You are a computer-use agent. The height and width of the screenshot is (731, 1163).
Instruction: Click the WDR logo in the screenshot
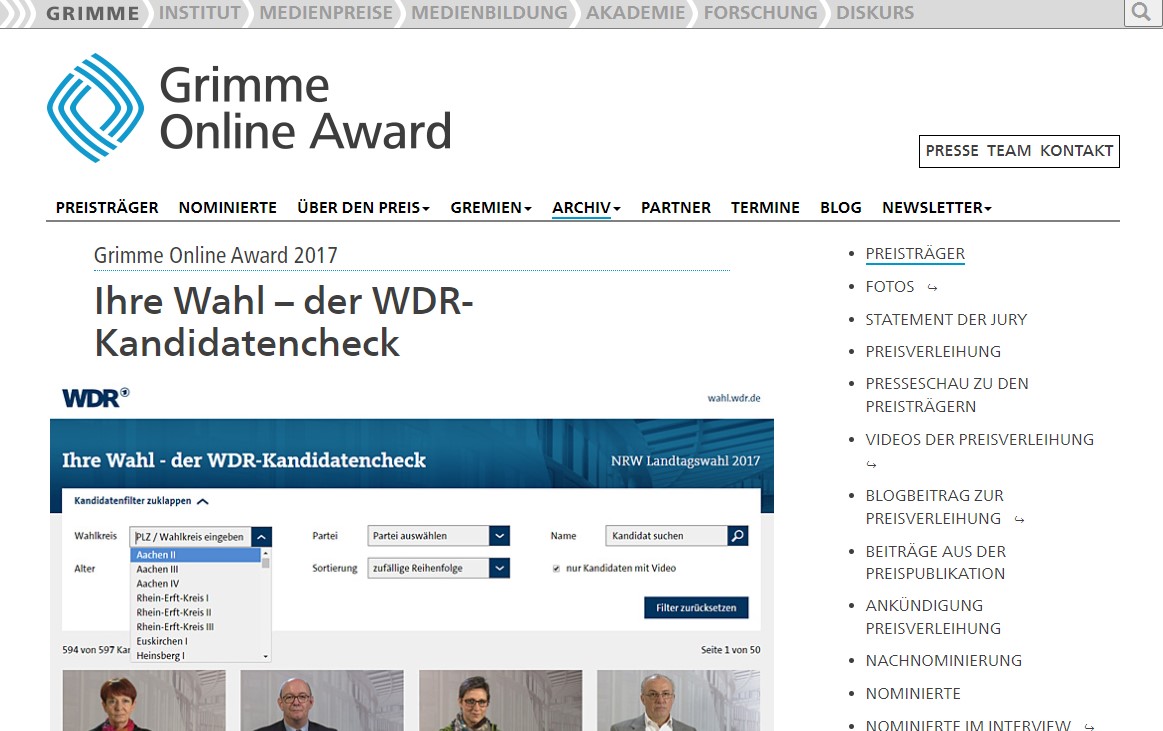click(96, 397)
